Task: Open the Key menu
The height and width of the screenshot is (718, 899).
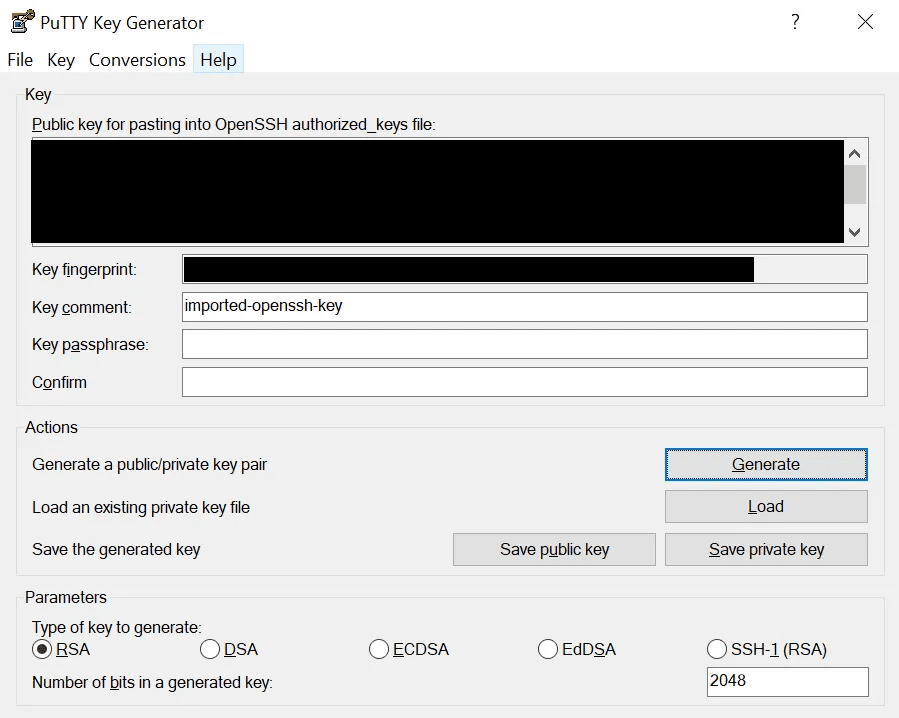Action: click(x=61, y=60)
